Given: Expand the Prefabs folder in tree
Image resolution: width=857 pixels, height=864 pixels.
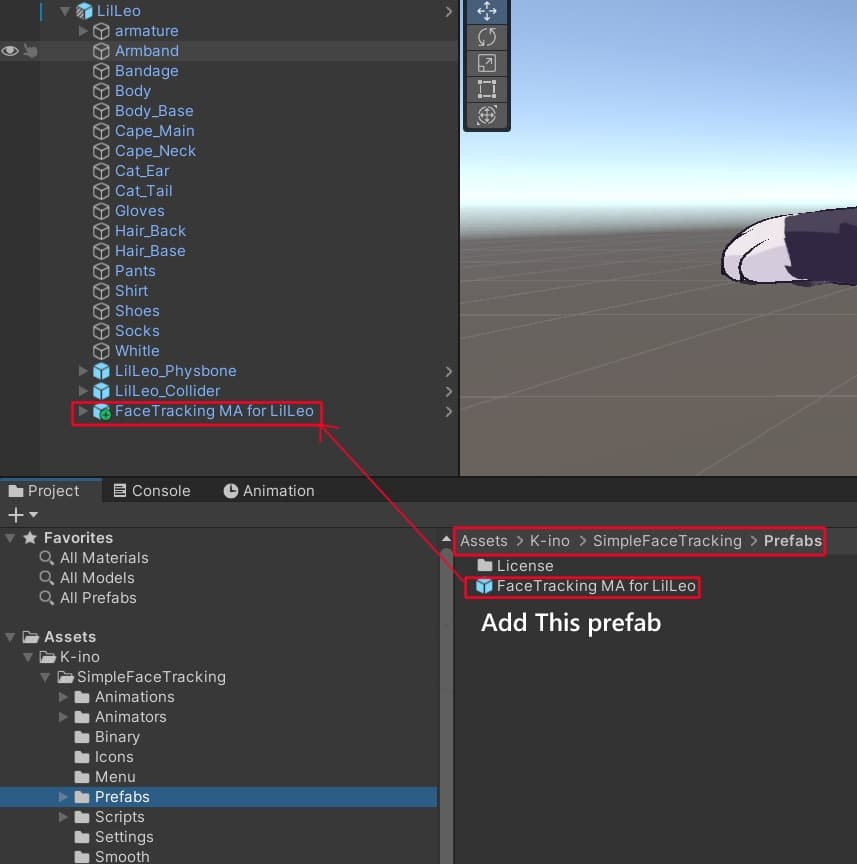Looking at the screenshot, I should point(63,797).
